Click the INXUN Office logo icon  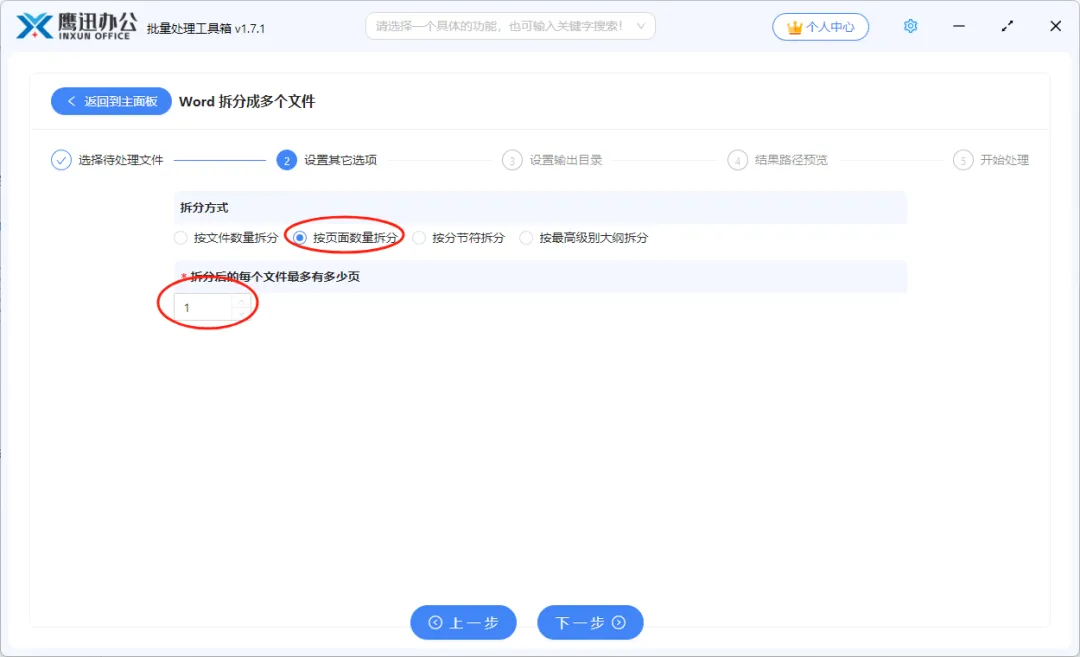34,27
